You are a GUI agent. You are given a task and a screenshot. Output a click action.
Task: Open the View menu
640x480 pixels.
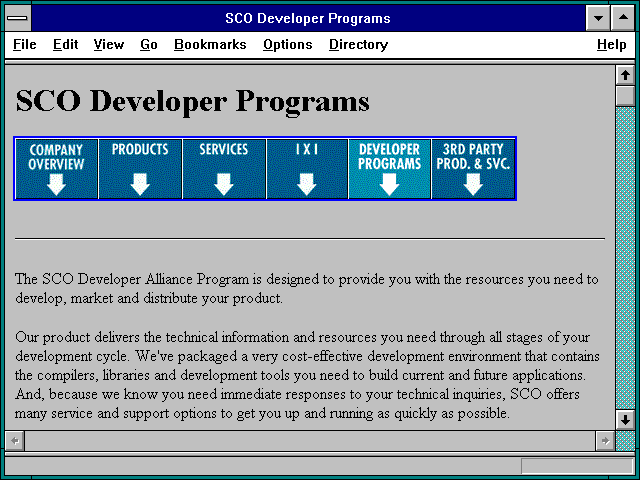[x=109, y=44]
